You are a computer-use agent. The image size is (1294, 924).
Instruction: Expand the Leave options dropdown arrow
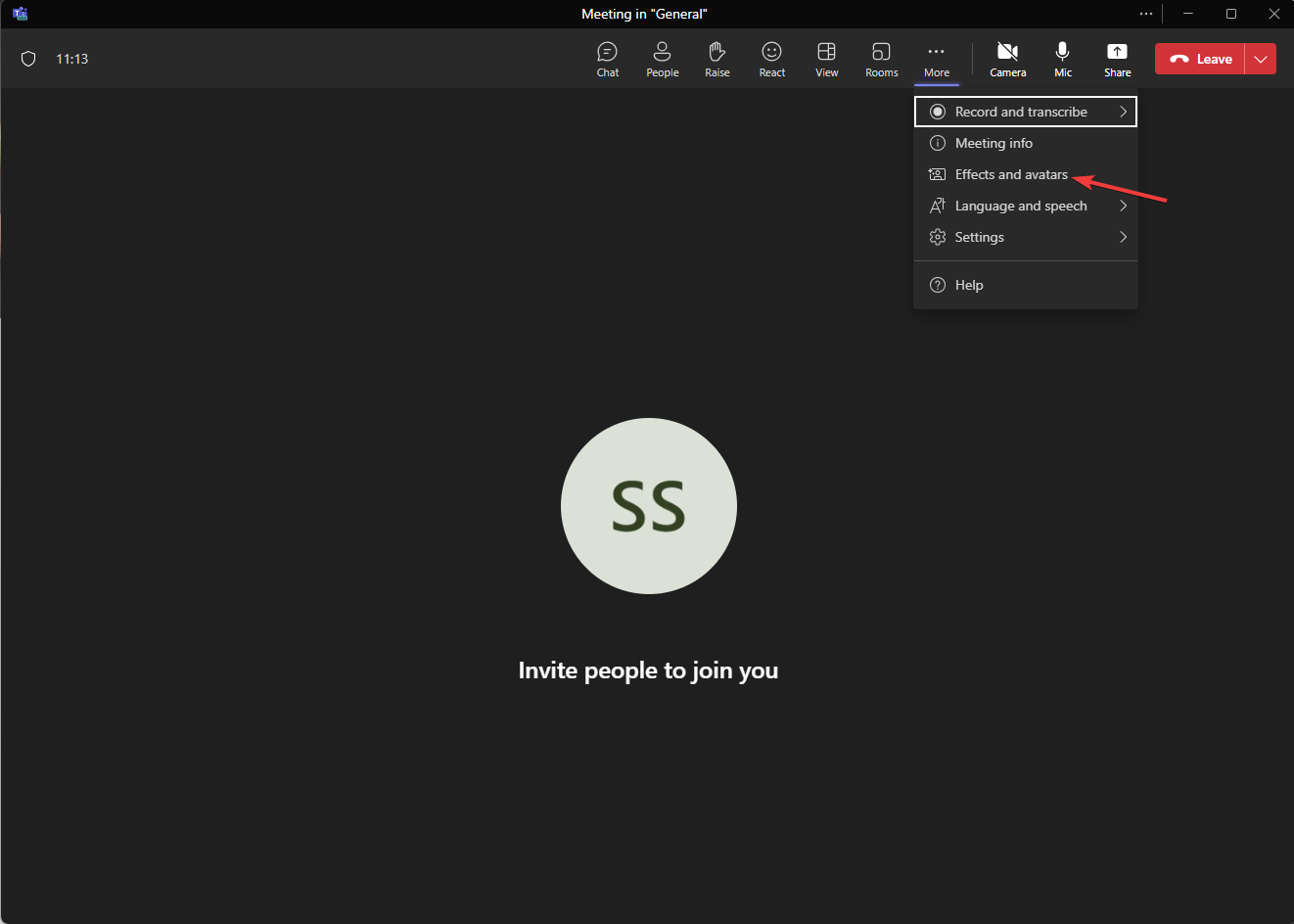coord(1261,59)
